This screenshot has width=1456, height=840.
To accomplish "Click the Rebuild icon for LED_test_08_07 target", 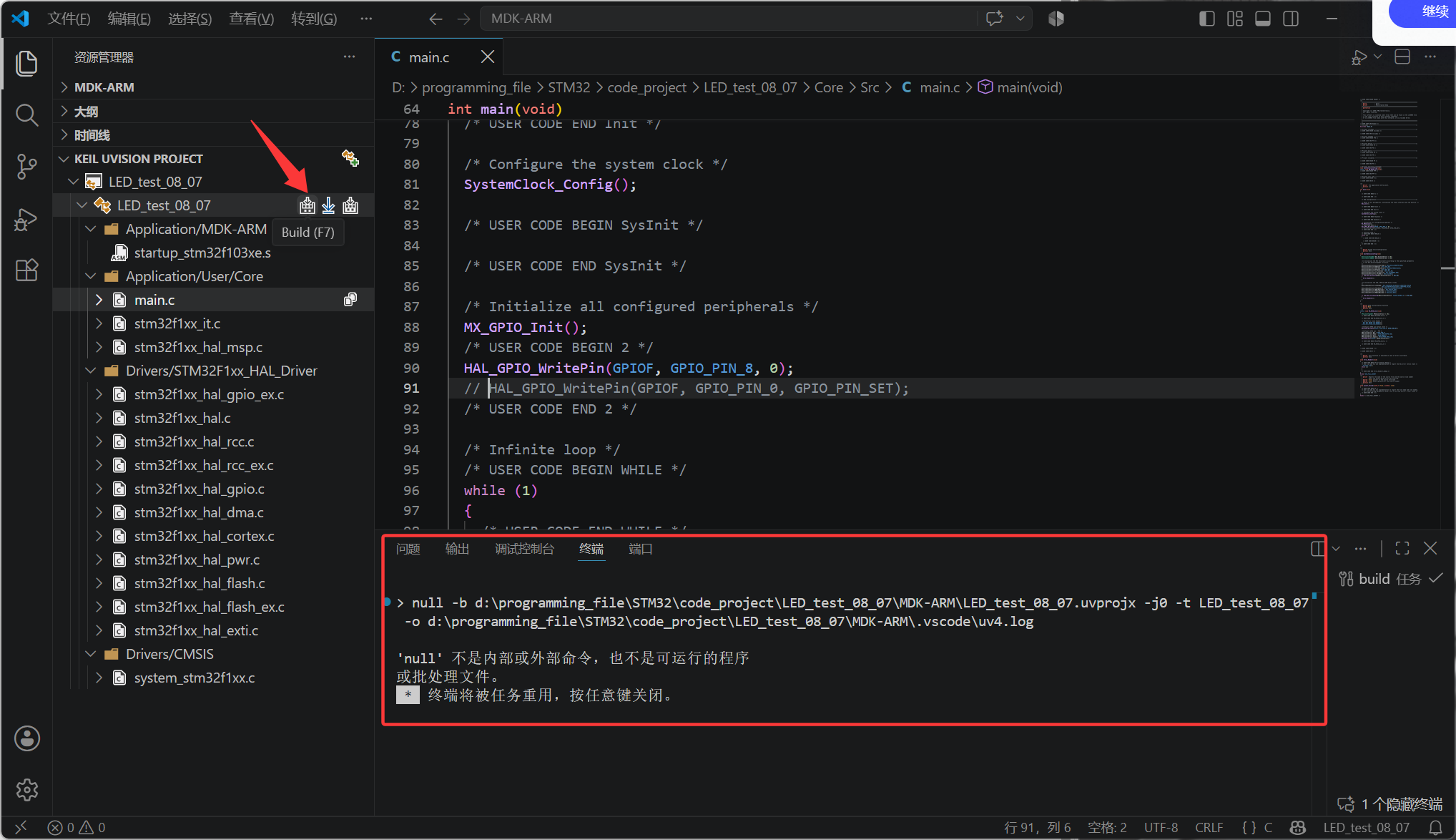I will [x=350, y=206].
